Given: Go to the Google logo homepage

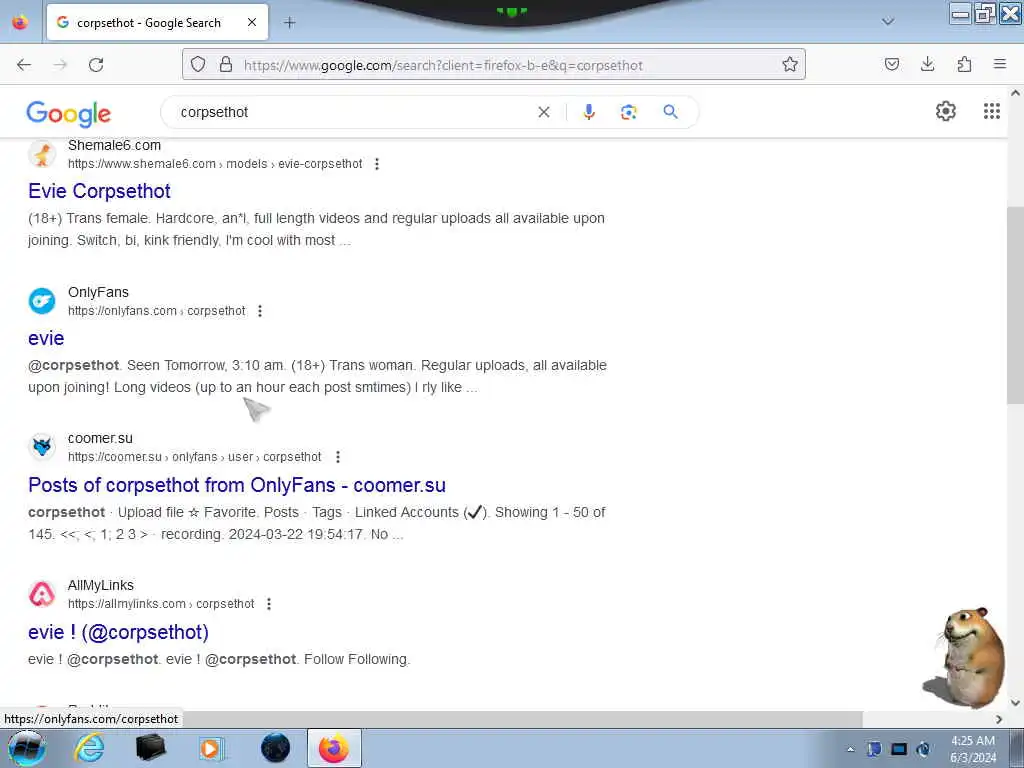Looking at the screenshot, I should pyautogui.click(x=69, y=114).
